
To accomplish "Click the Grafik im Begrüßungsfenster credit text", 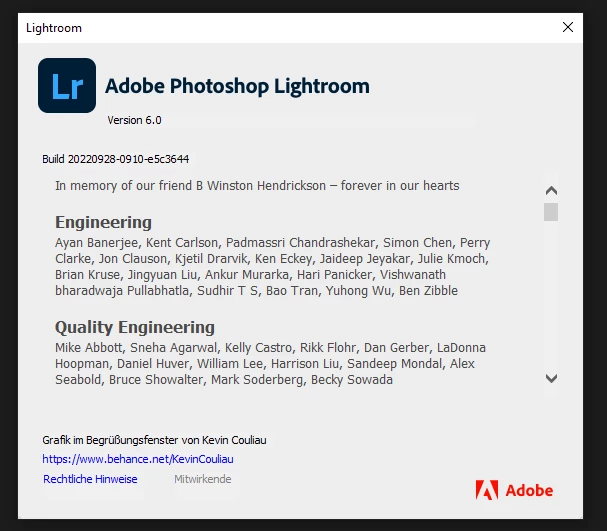I will [154, 440].
